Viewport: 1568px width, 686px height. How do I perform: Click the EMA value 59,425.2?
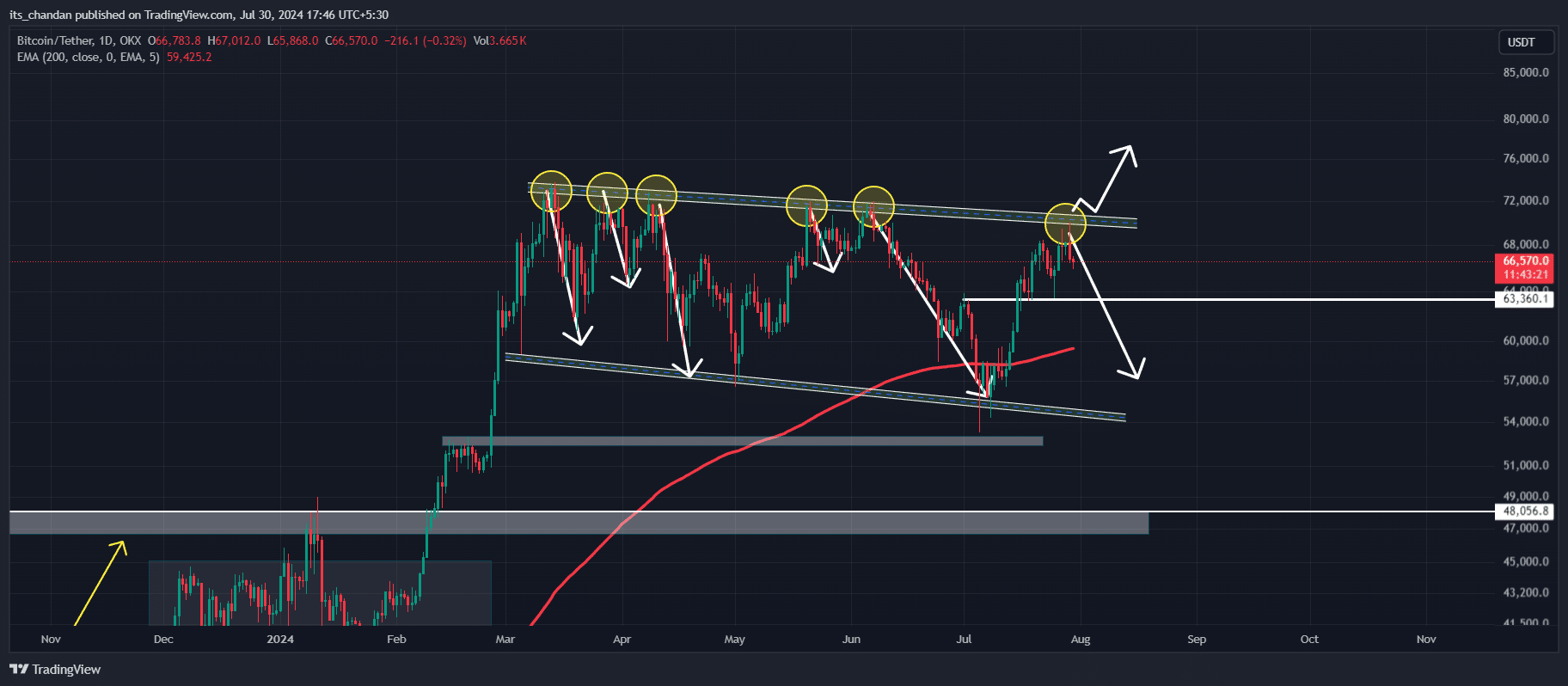point(189,57)
